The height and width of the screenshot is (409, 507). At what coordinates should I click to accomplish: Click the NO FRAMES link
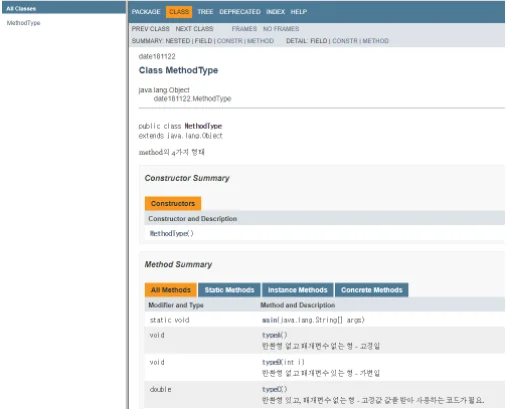coord(281,29)
